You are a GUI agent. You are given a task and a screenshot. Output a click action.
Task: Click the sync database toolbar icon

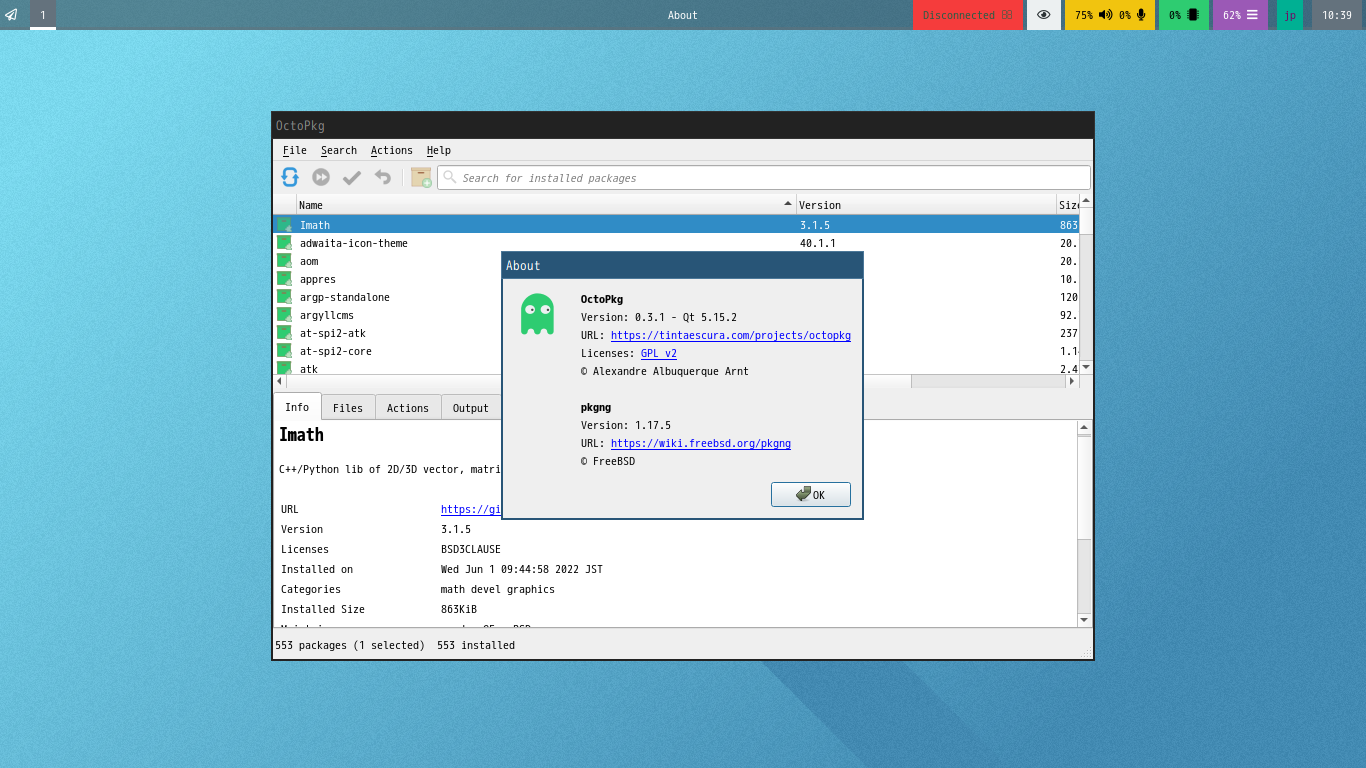point(290,177)
